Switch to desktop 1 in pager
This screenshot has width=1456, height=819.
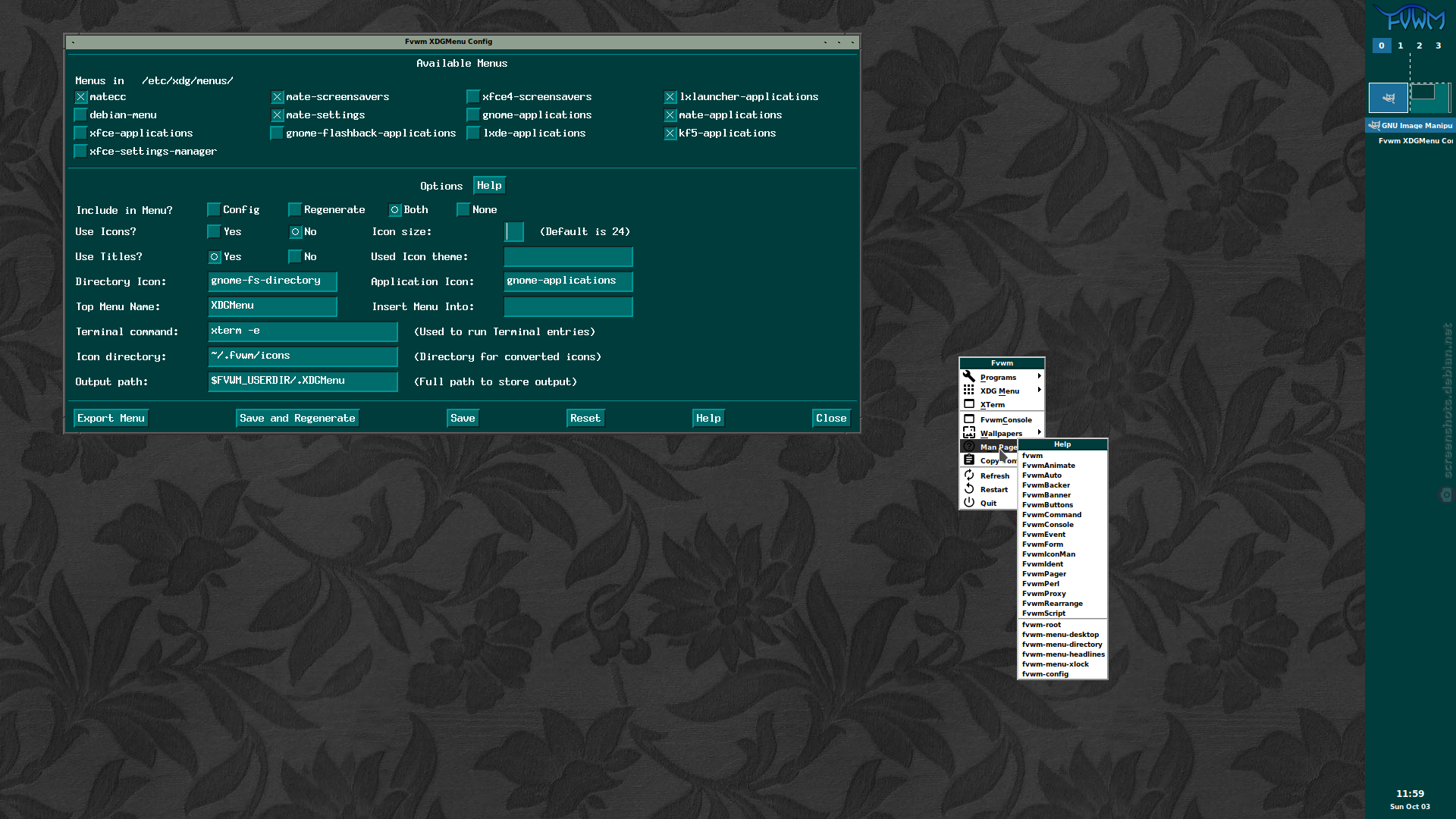(1401, 45)
